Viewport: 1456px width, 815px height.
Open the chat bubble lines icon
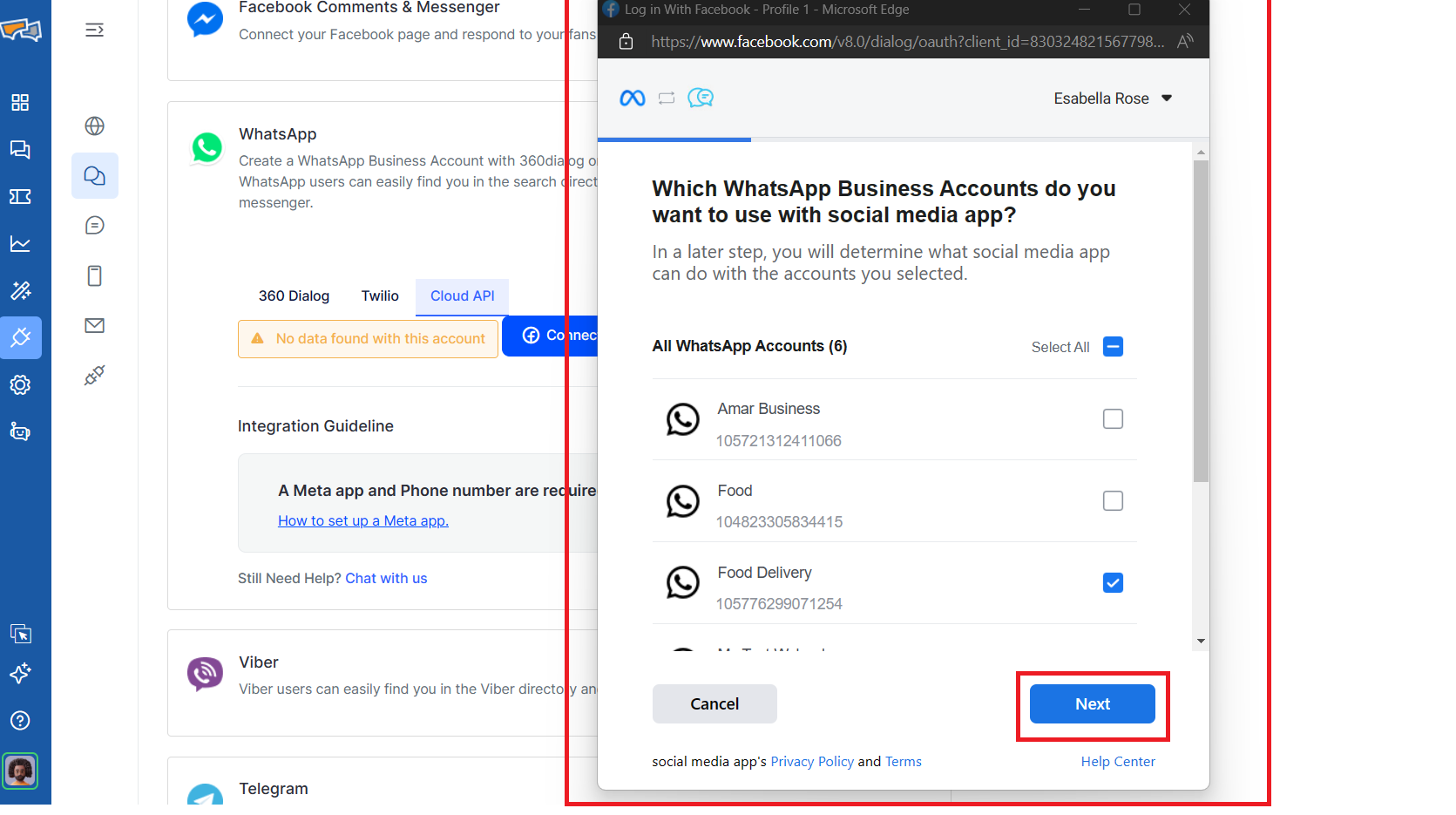coord(95,226)
